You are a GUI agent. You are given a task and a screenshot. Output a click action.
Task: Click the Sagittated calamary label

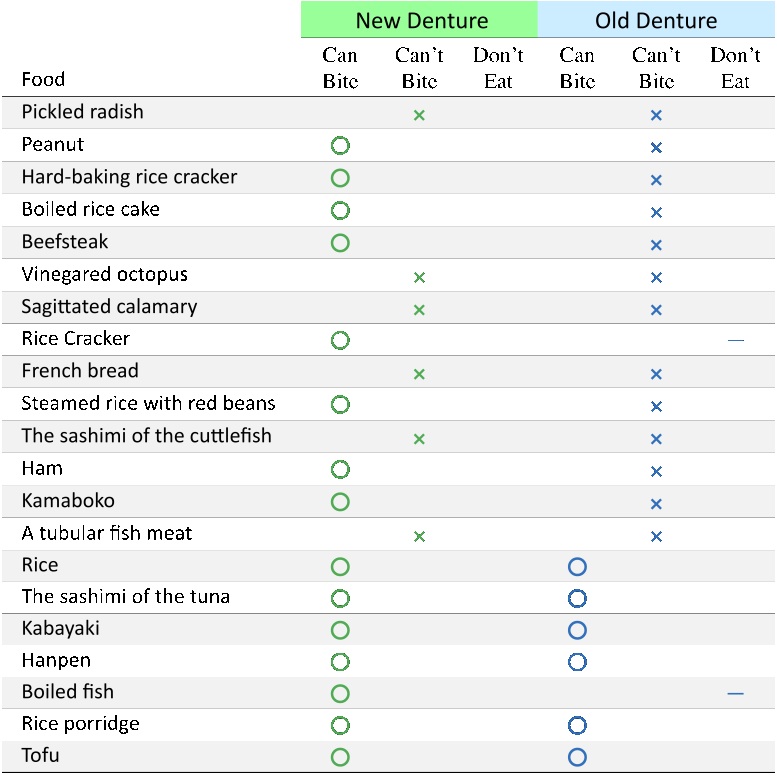click(109, 307)
